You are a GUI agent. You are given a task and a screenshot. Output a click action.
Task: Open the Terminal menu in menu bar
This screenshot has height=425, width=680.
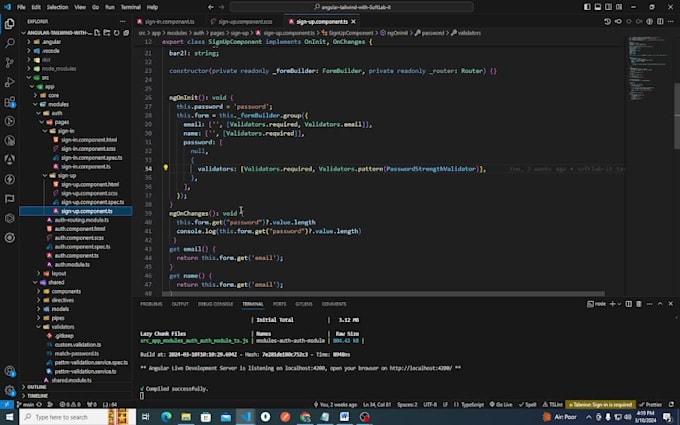click(131, 7)
